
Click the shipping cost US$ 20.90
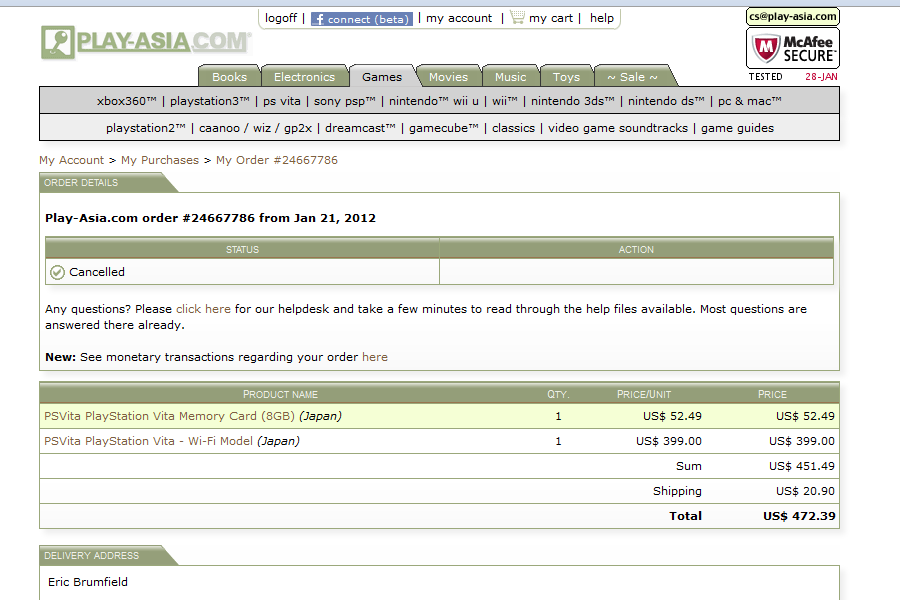(x=805, y=491)
